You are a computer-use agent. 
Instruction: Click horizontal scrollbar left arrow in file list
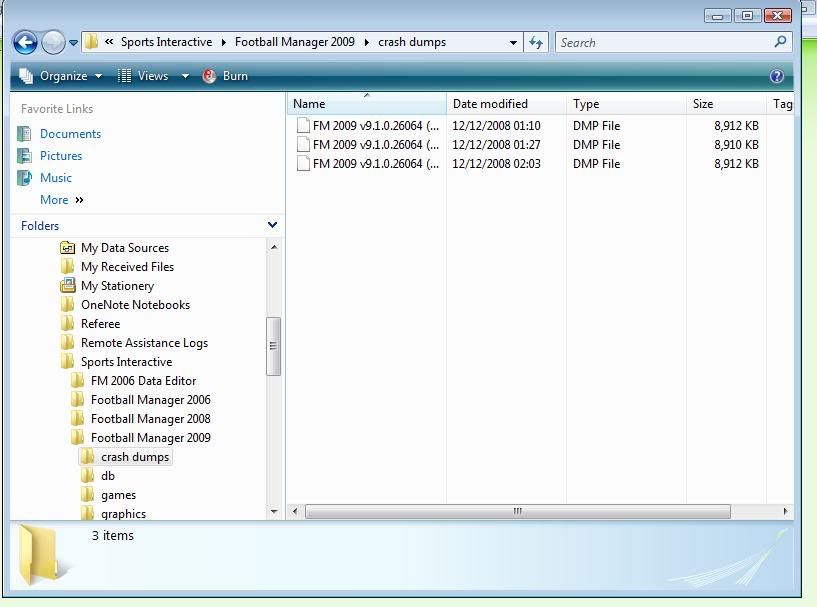pyautogui.click(x=295, y=512)
